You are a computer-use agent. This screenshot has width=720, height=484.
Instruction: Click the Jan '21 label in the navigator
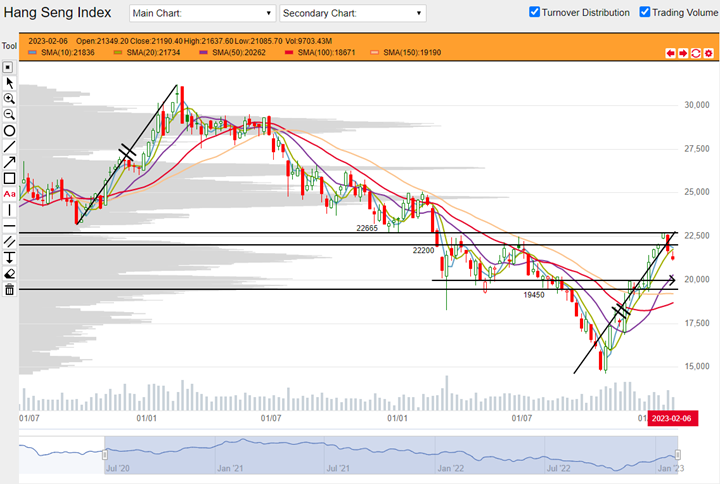click(x=230, y=468)
